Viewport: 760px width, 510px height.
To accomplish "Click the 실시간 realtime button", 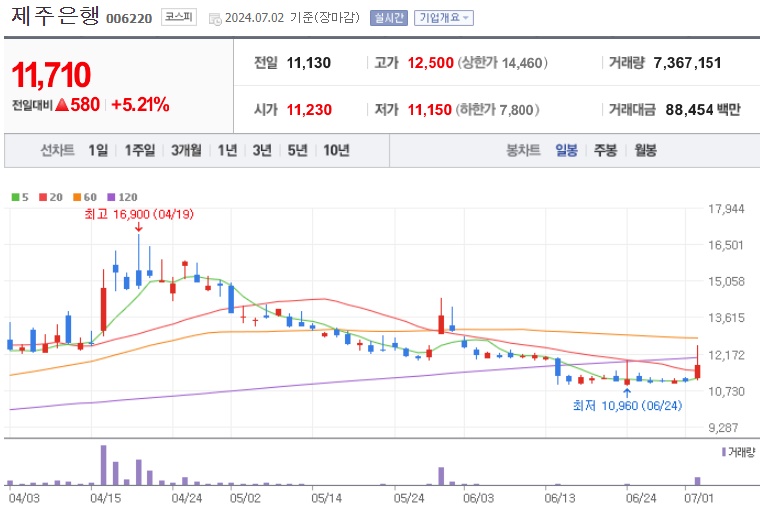I will click(x=388, y=18).
